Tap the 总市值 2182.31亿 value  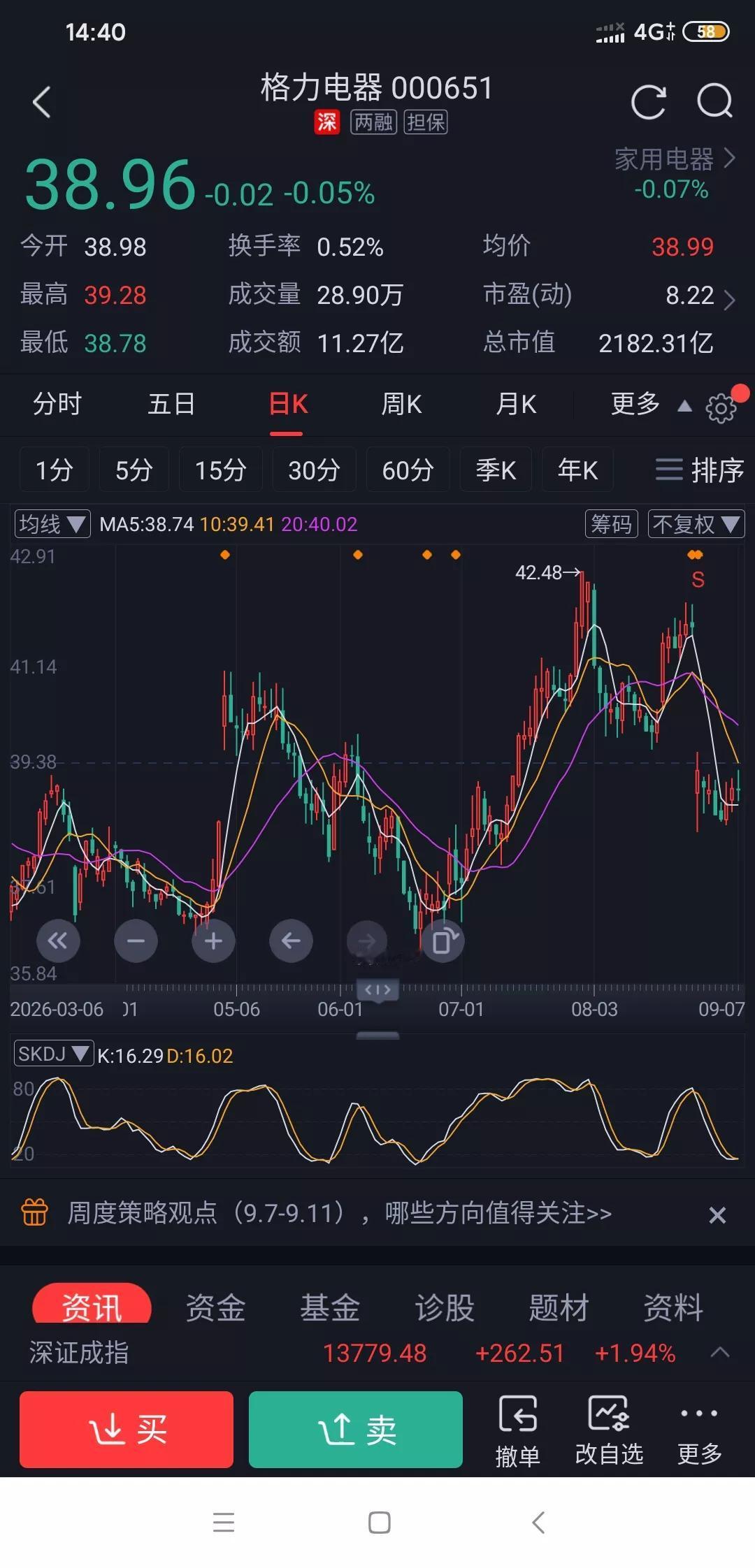[x=656, y=343]
